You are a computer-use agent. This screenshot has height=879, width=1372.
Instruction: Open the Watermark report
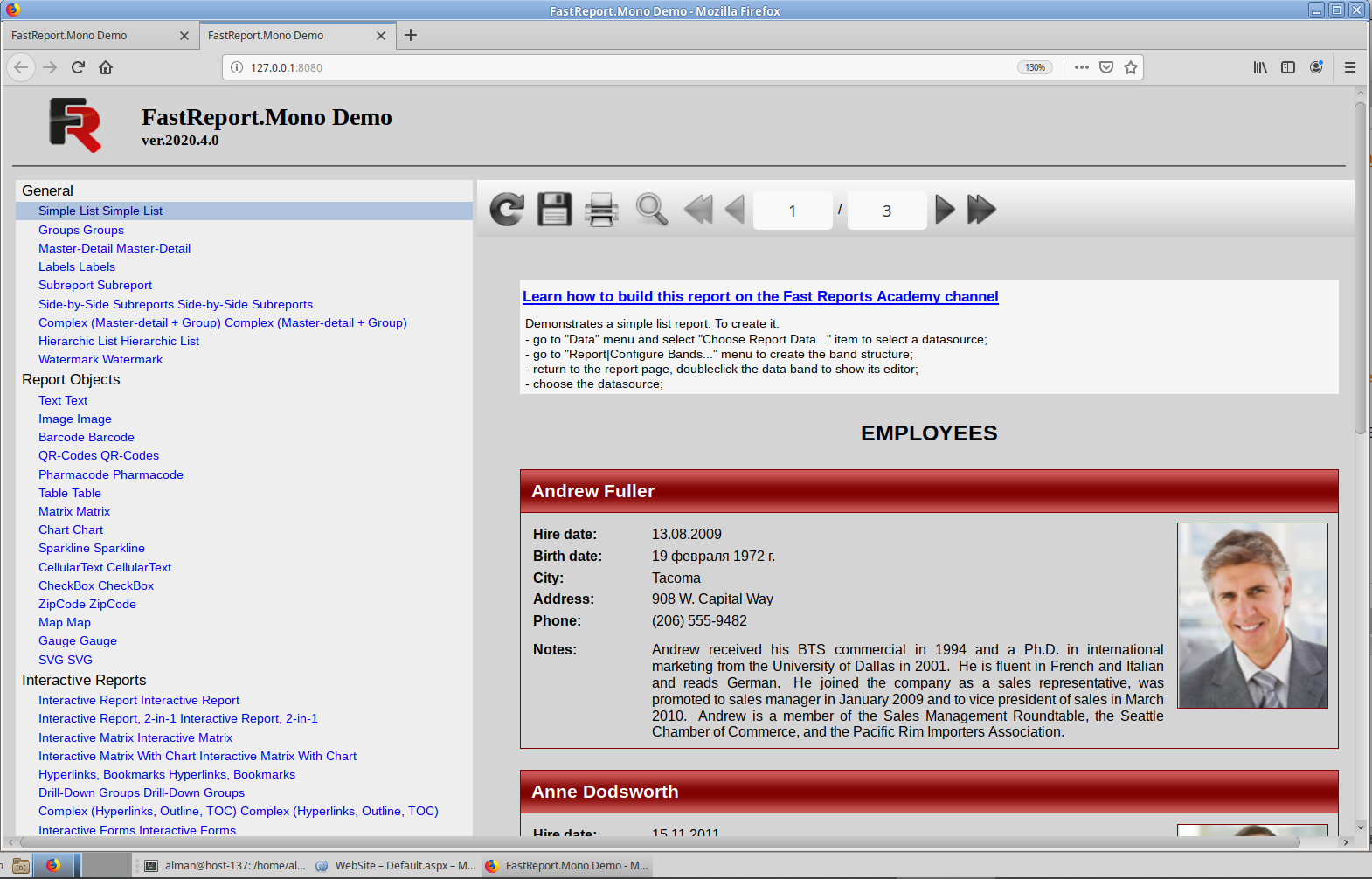click(x=100, y=359)
